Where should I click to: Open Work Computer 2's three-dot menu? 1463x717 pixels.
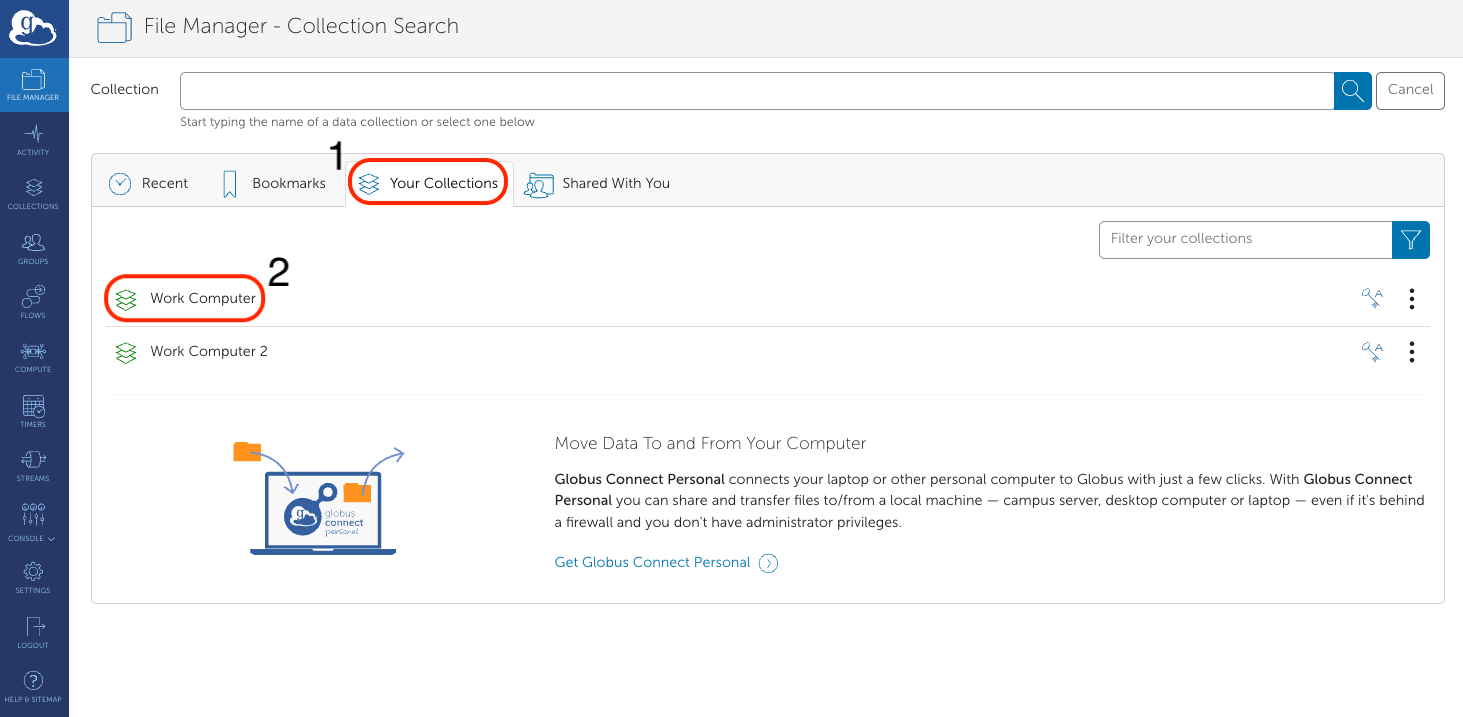(1411, 352)
